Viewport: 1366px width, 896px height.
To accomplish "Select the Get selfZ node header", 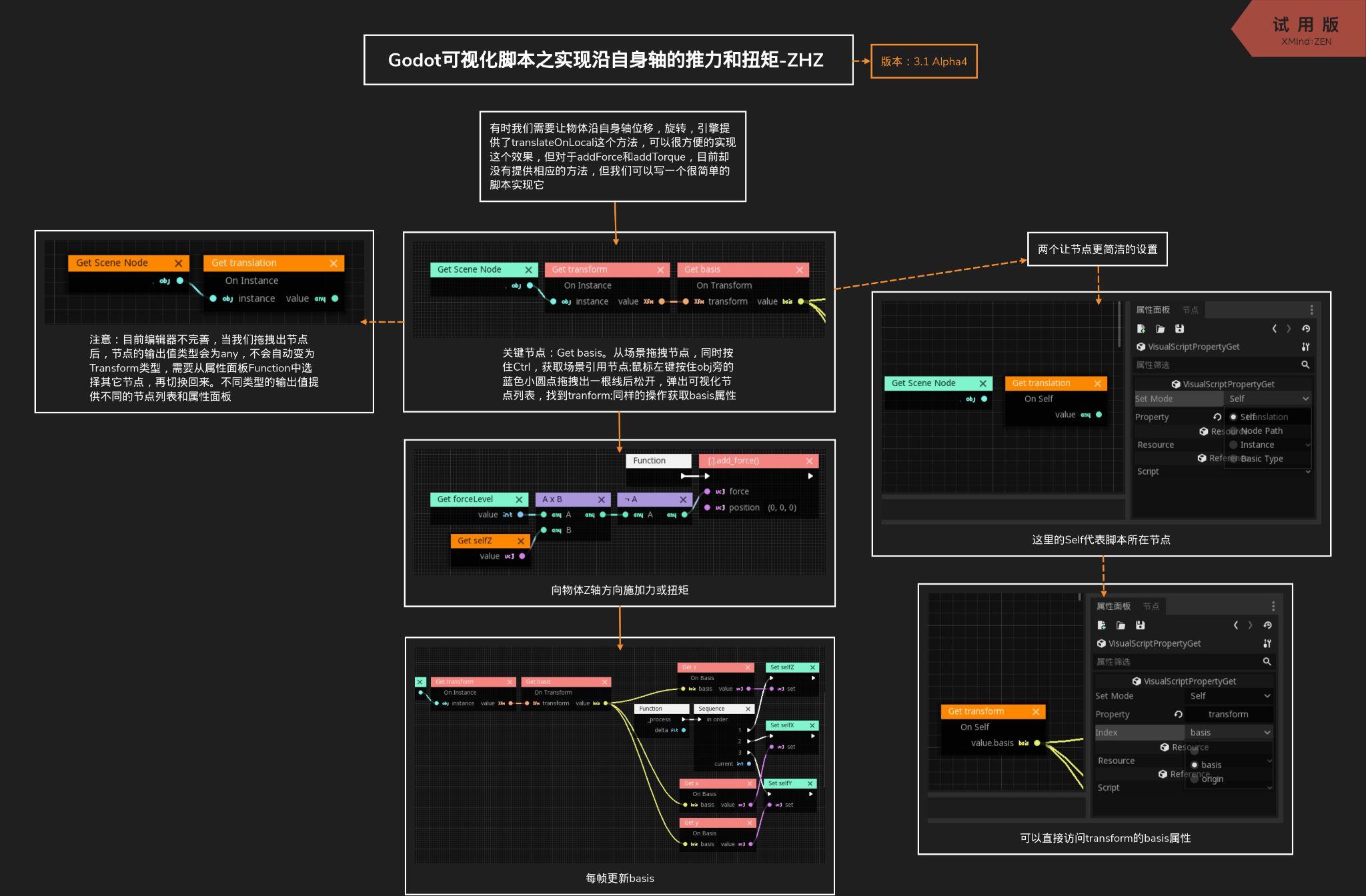I will [490, 541].
